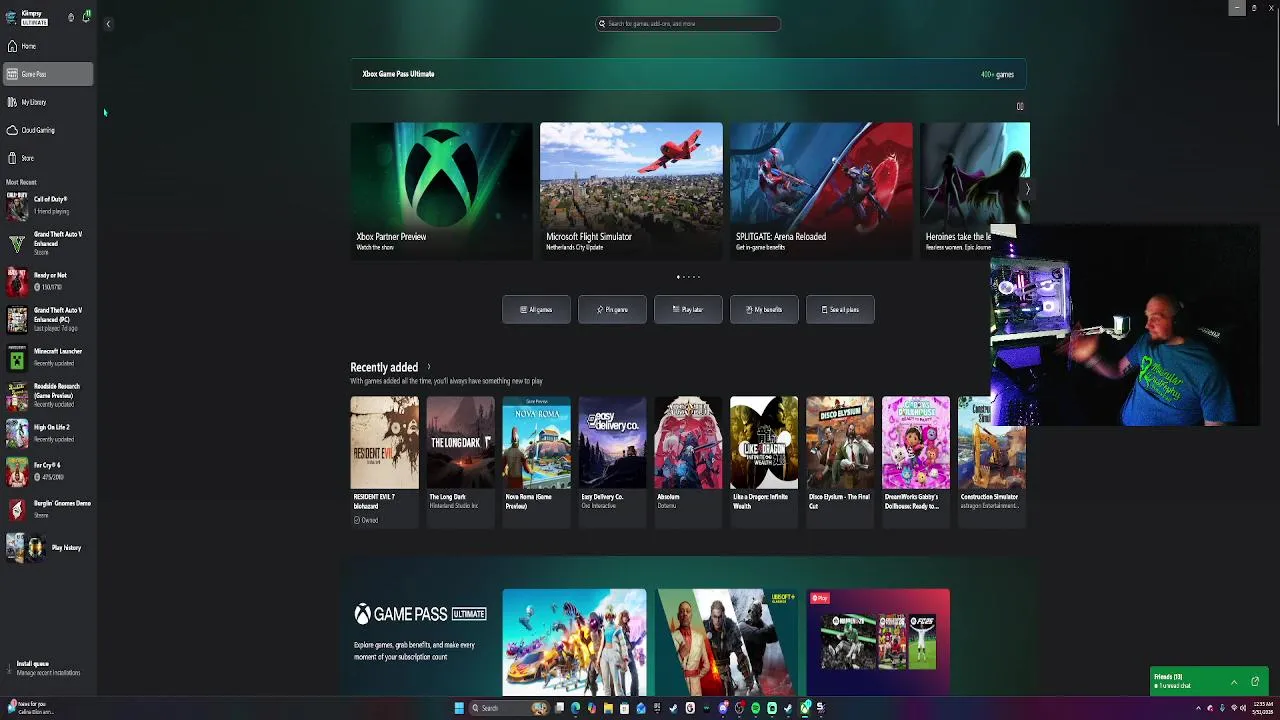Click the All games button
This screenshot has height=720, width=1280.
click(536, 310)
